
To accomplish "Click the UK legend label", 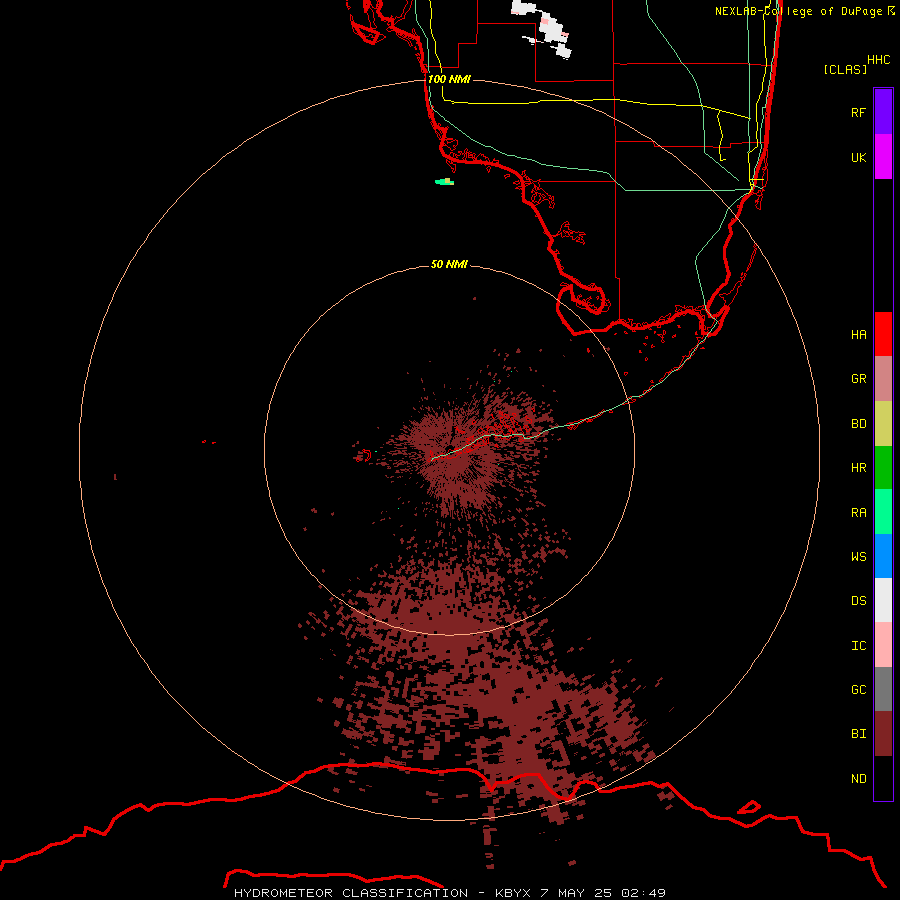I will (x=858, y=157).
